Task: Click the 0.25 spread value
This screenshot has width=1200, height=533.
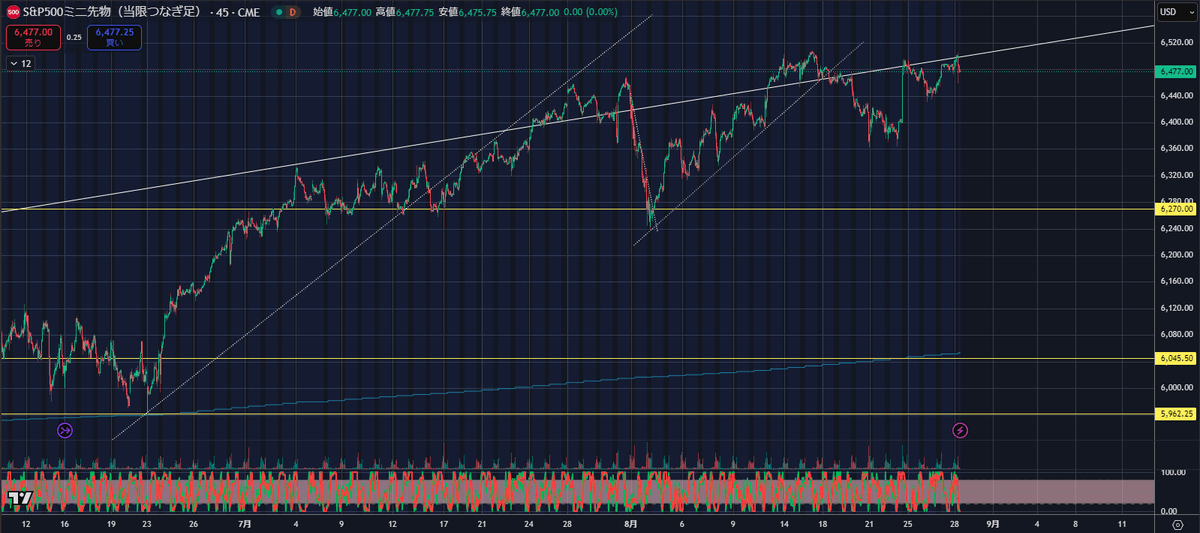Action: click(x=74, y=37)
